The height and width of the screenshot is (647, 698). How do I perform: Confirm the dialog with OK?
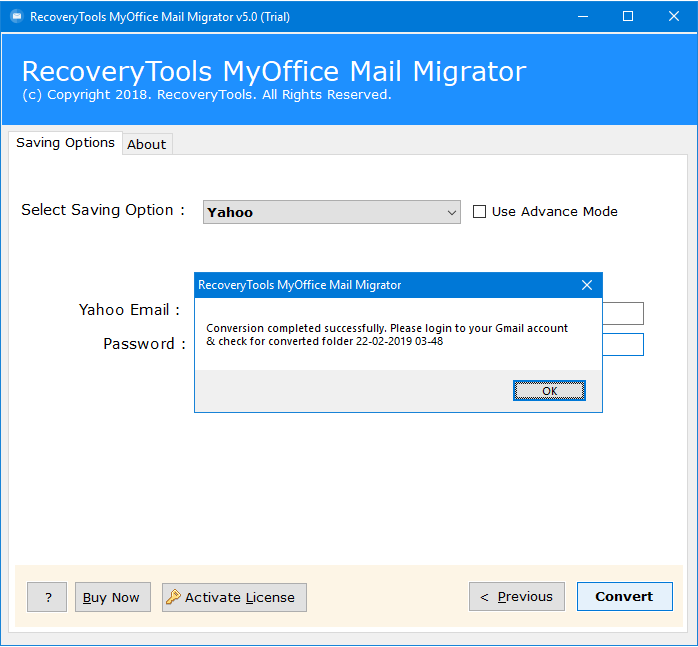click(549, 391)
